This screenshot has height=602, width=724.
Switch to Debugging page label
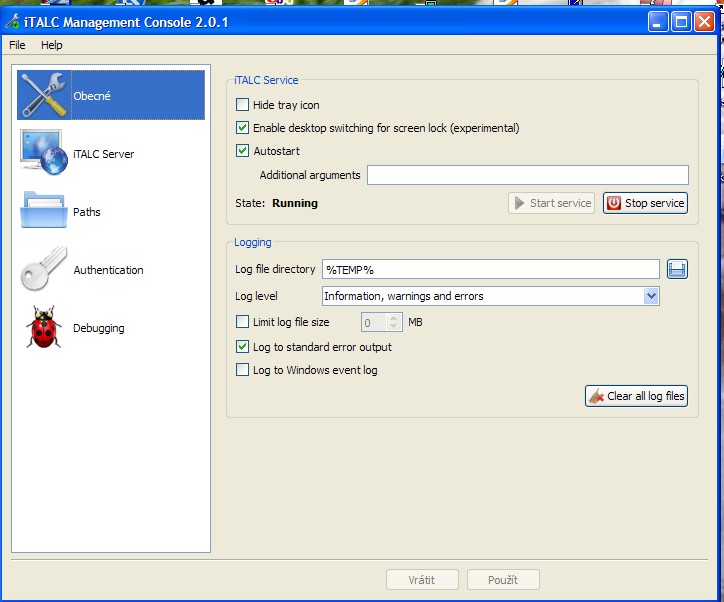click(x=99, y=328)
